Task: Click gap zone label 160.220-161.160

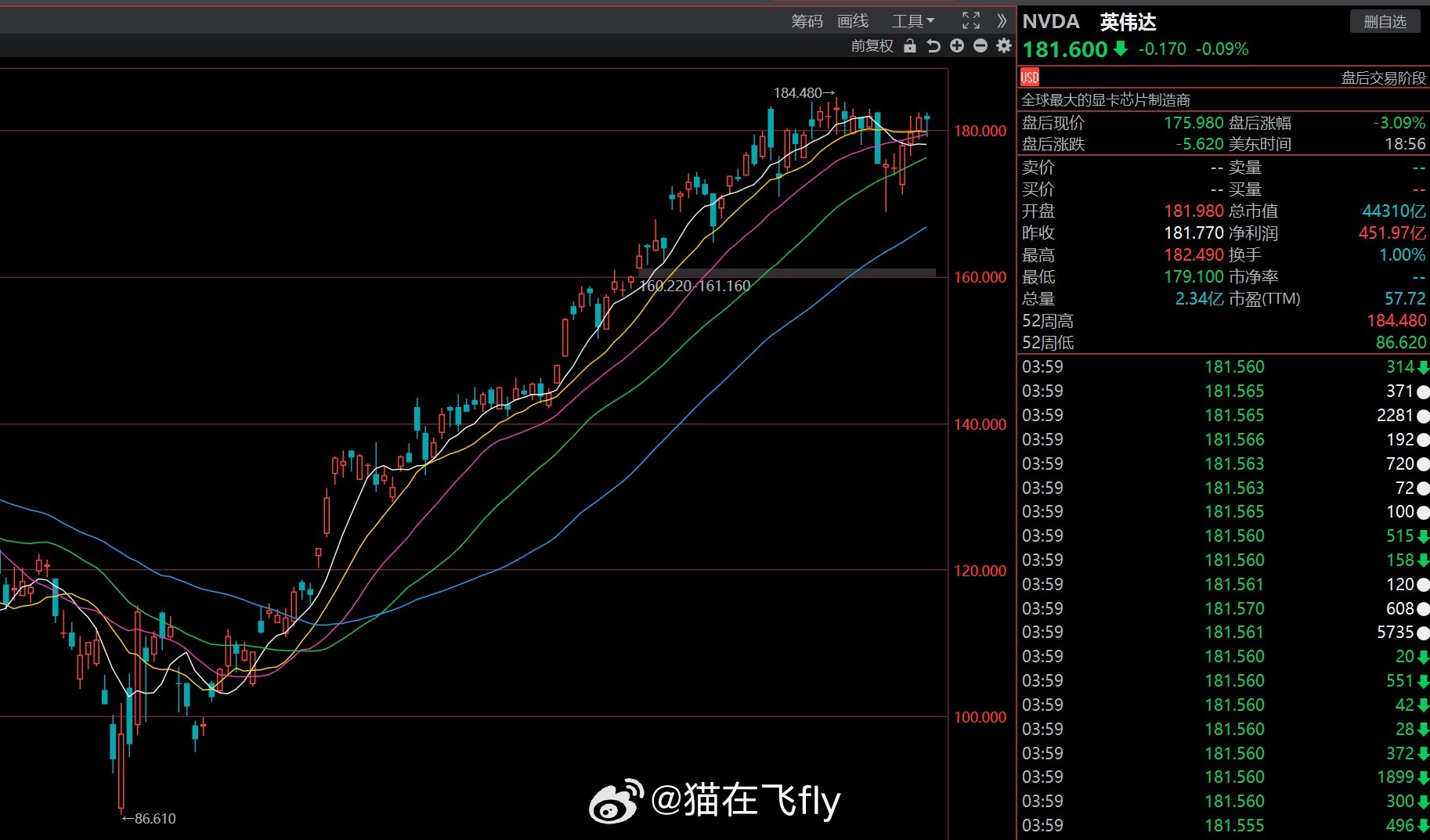Action: click(x=695, y=287)
